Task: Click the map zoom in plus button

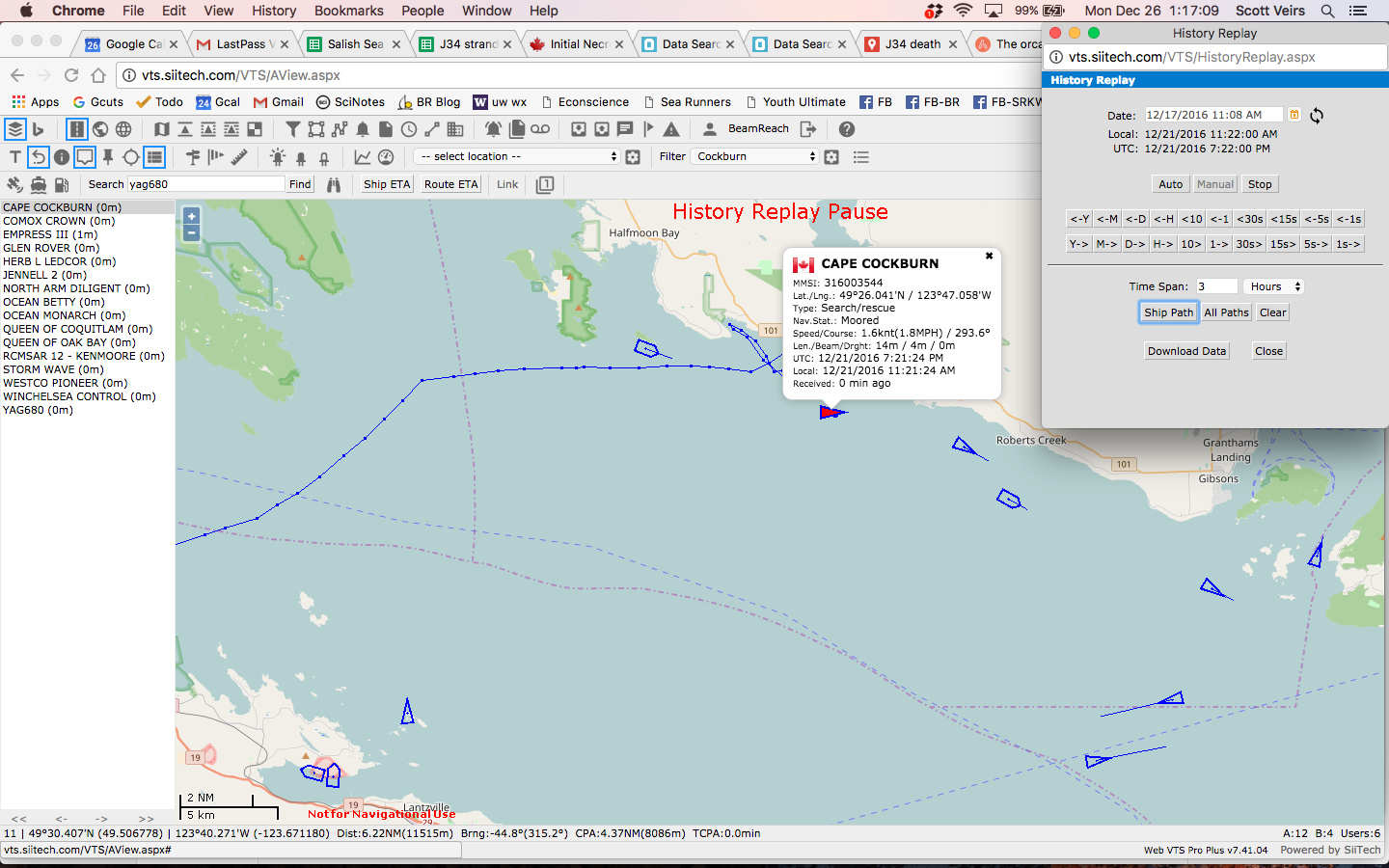Action: click(191, 217)
